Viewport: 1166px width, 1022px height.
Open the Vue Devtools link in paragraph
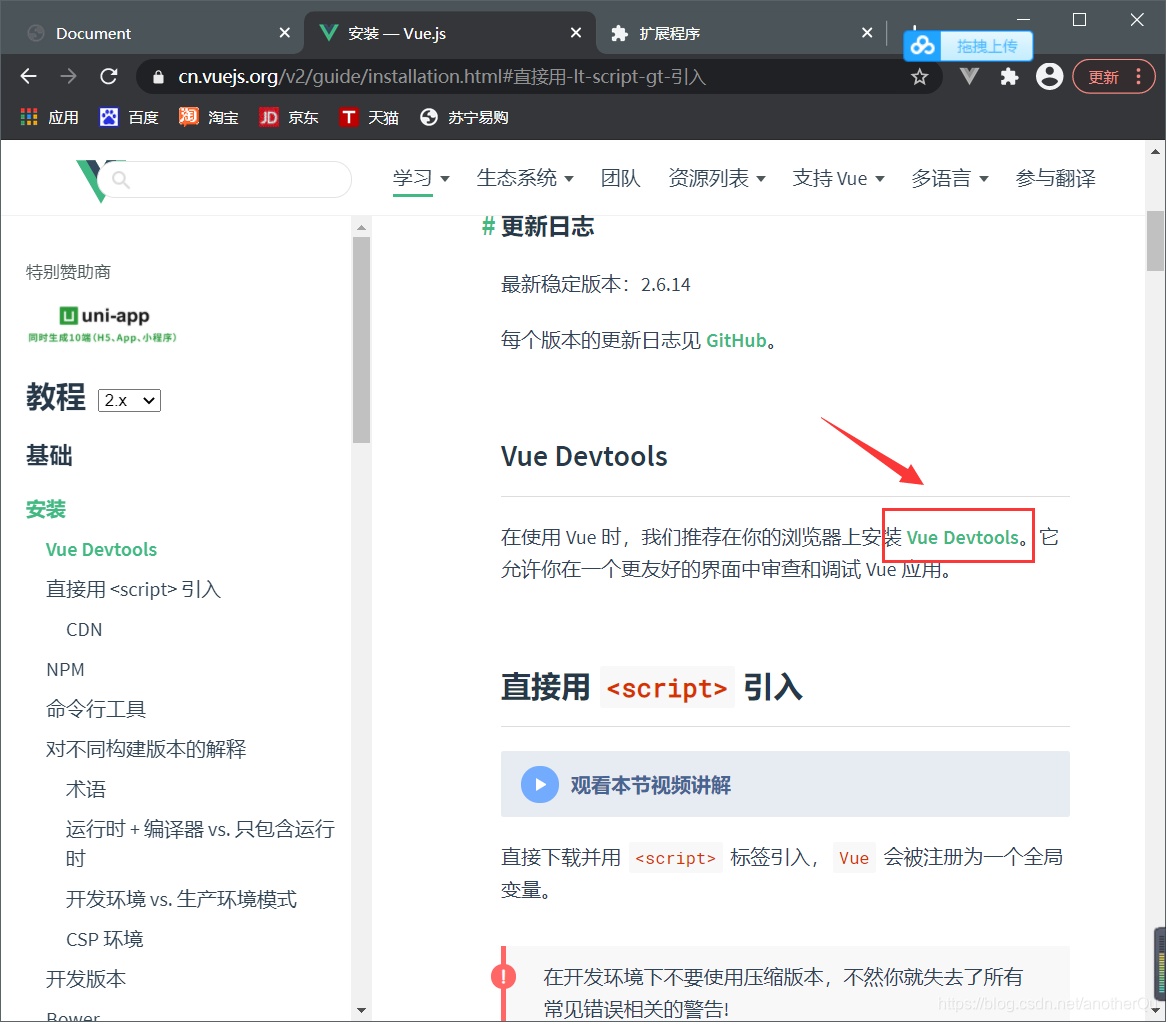(962, 537)
